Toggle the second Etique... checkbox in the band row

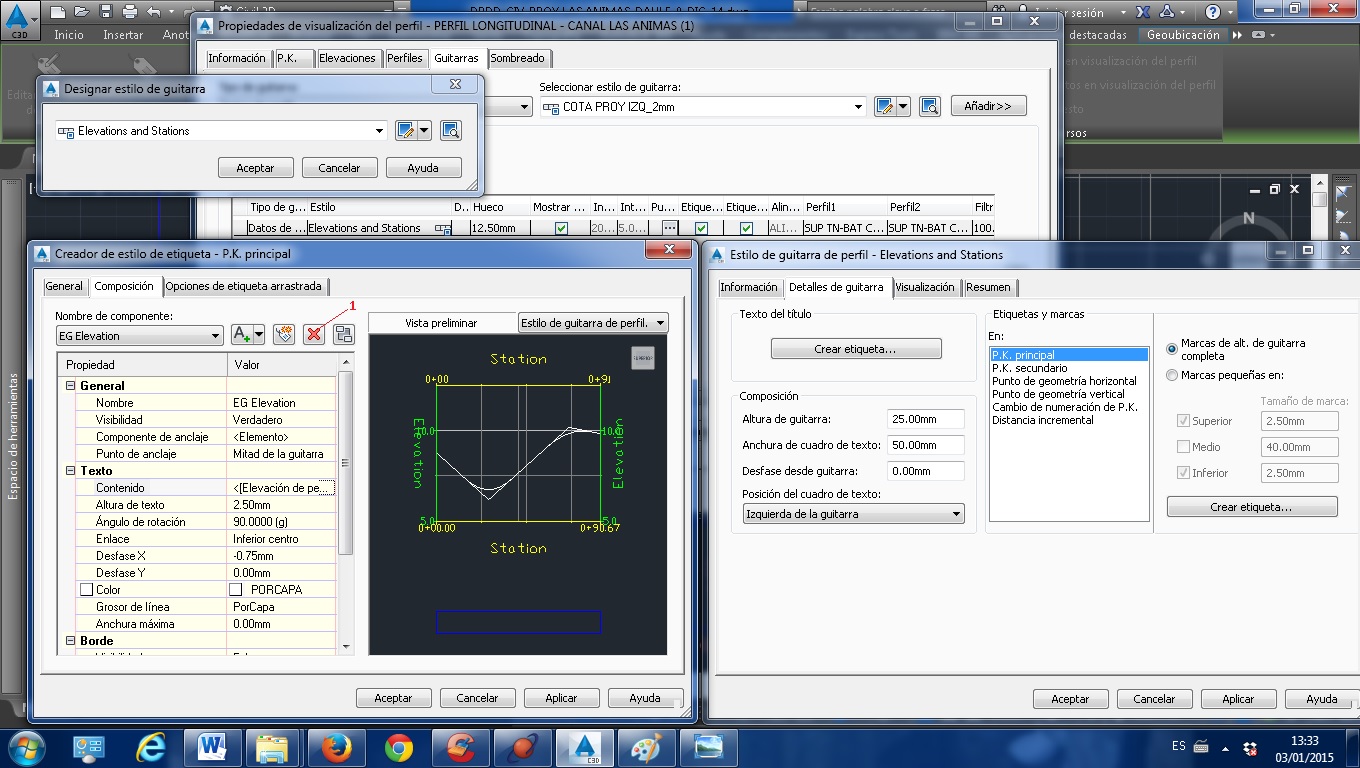click(x=746, y=228)
